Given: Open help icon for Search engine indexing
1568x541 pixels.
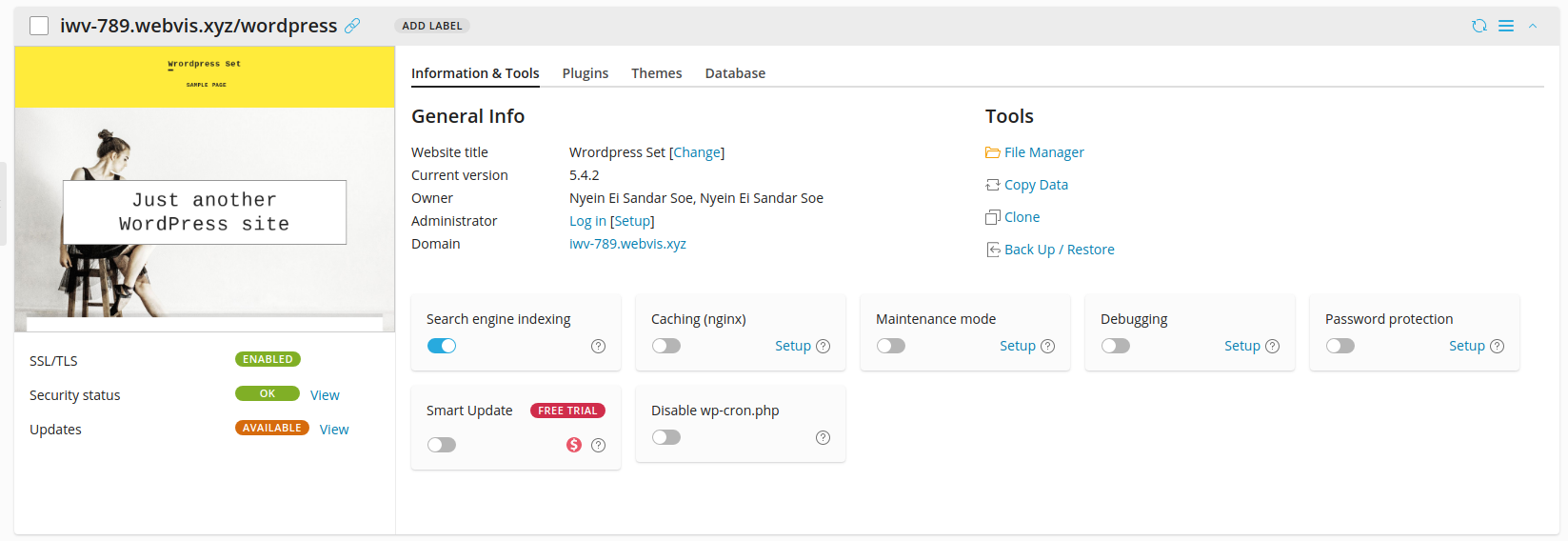Looking at the screenshot, I should (598, 346).
